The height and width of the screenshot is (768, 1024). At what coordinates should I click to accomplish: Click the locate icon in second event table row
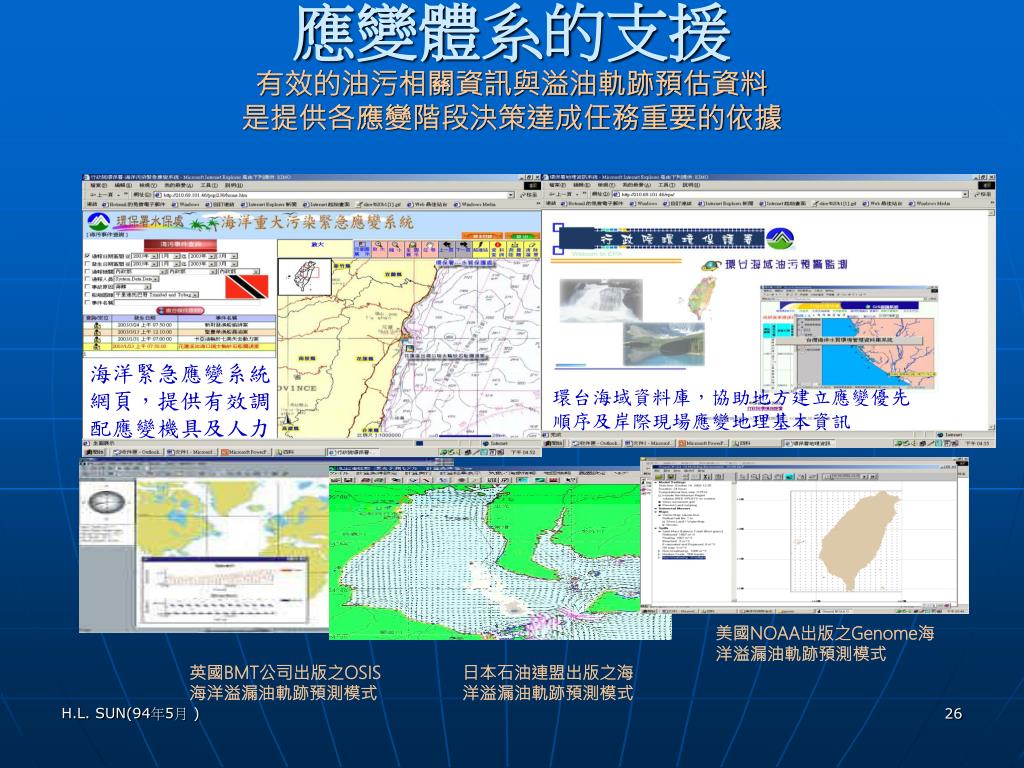[97, 332]
